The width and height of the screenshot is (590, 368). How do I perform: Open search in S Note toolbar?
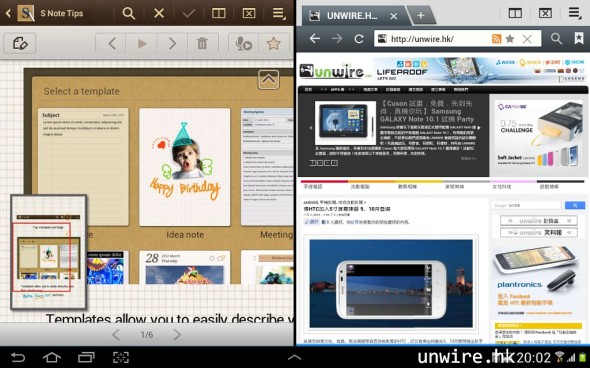coord(129,14)
